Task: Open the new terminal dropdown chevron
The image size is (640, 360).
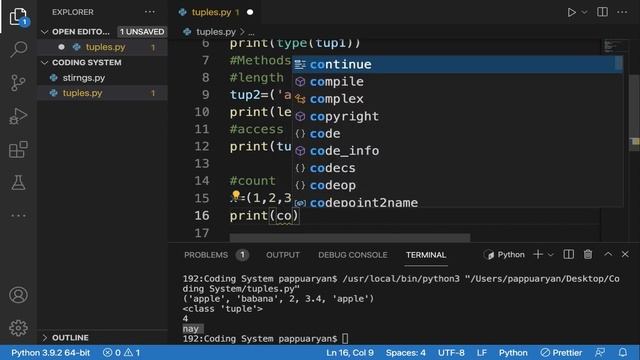Action: point(550,255)
